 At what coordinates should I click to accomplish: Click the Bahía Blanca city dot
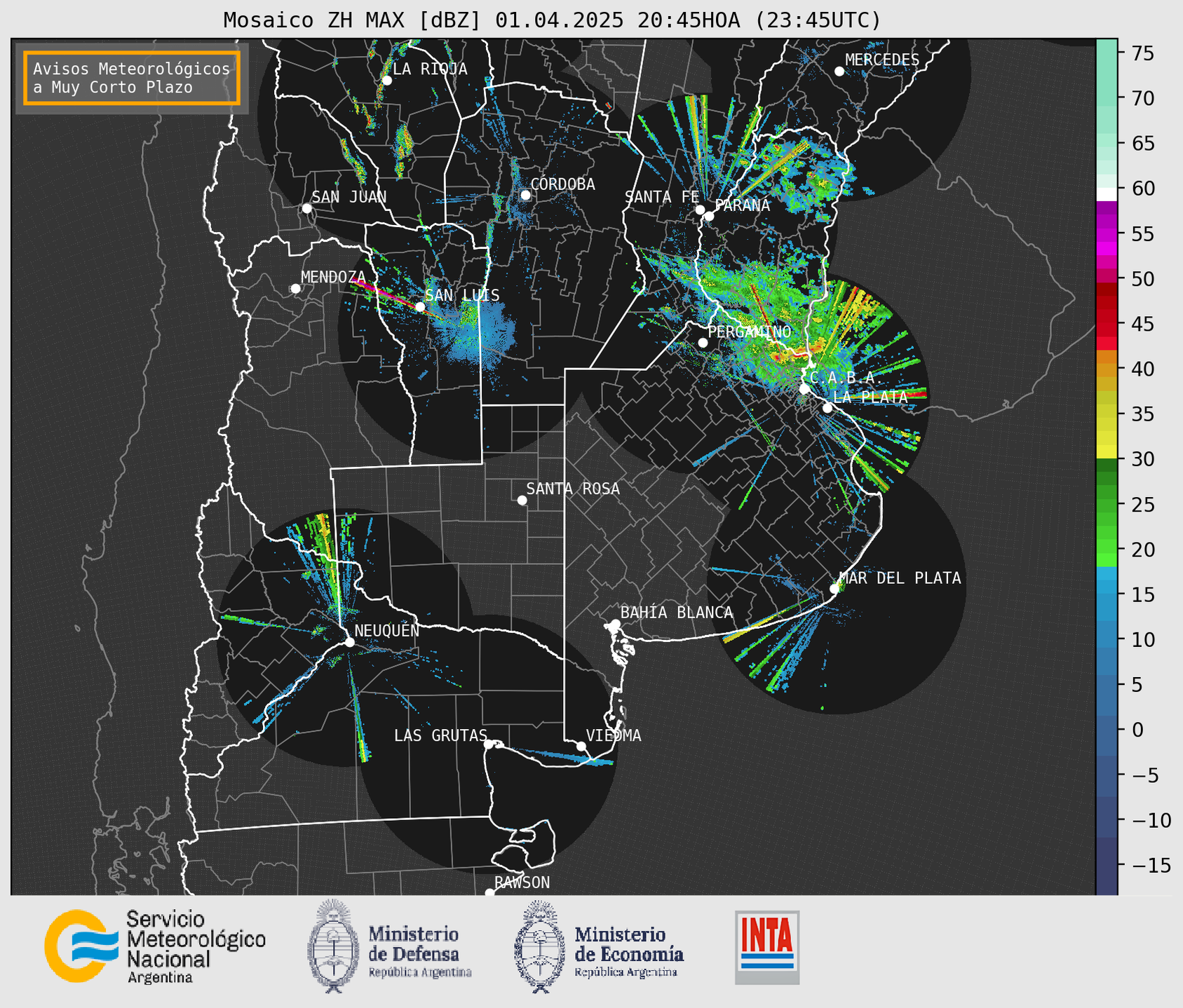tap(615, 624)
